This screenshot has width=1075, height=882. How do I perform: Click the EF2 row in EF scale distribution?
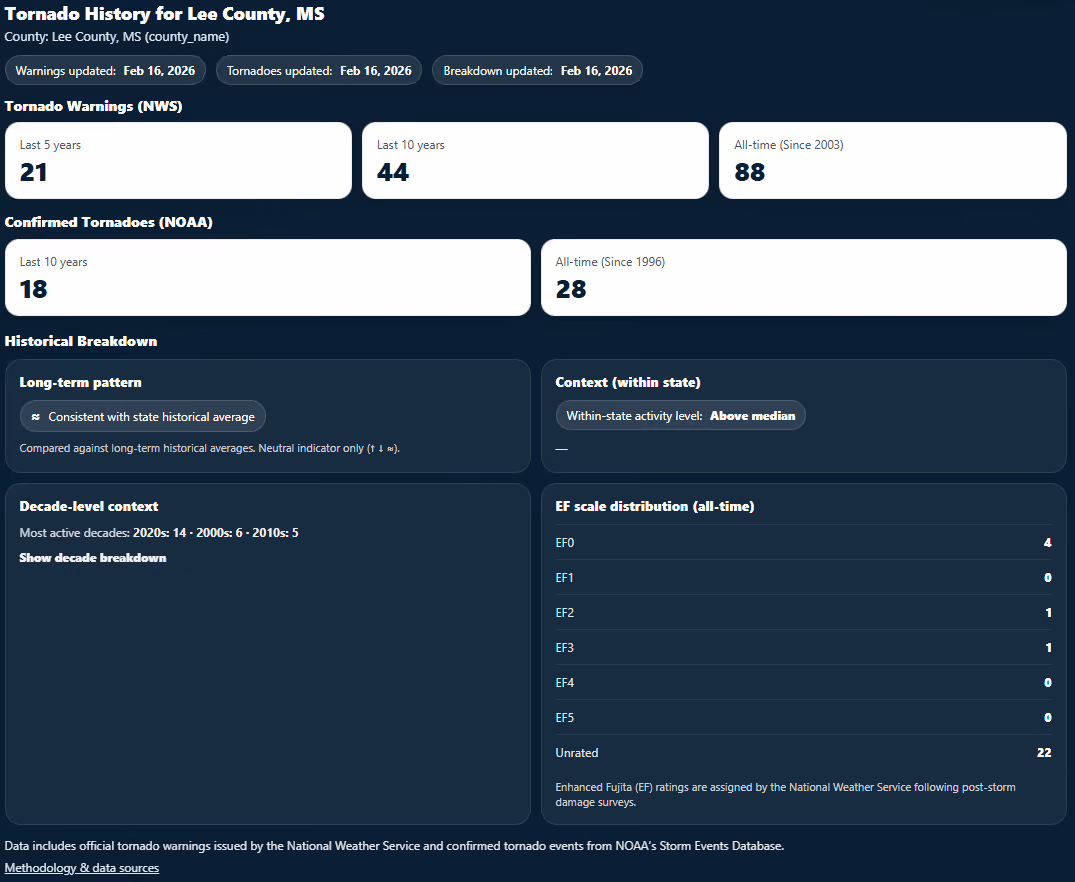[804, 612]
